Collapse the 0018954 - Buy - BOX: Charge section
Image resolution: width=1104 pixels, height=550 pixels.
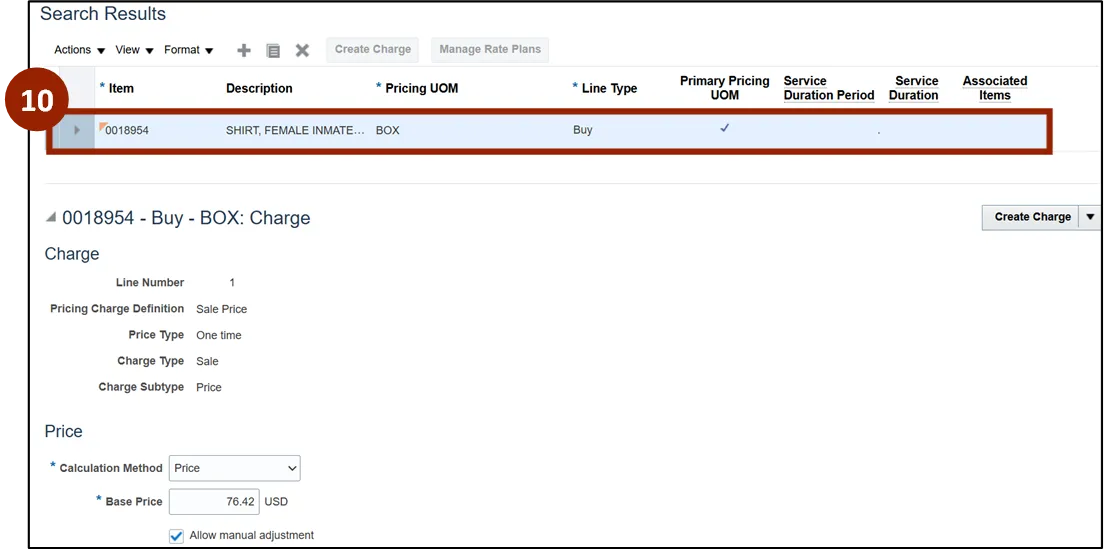click(51, 218)
